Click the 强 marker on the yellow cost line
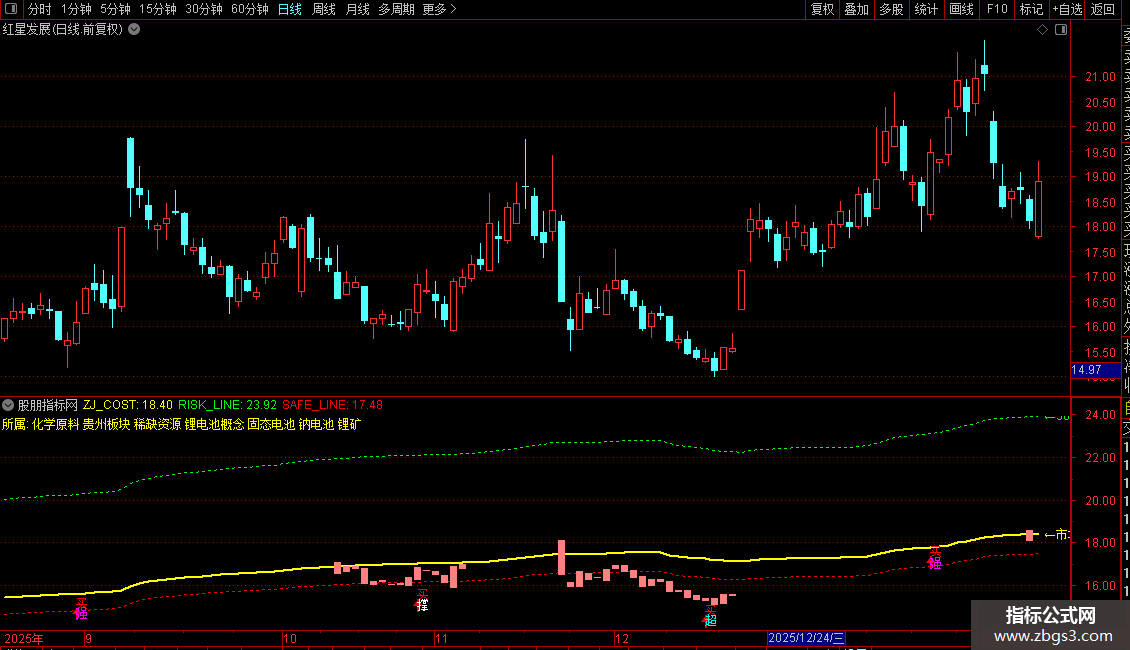Viewport: 1130px width, 650px height. pyautogui.click(x=935, y=561)
